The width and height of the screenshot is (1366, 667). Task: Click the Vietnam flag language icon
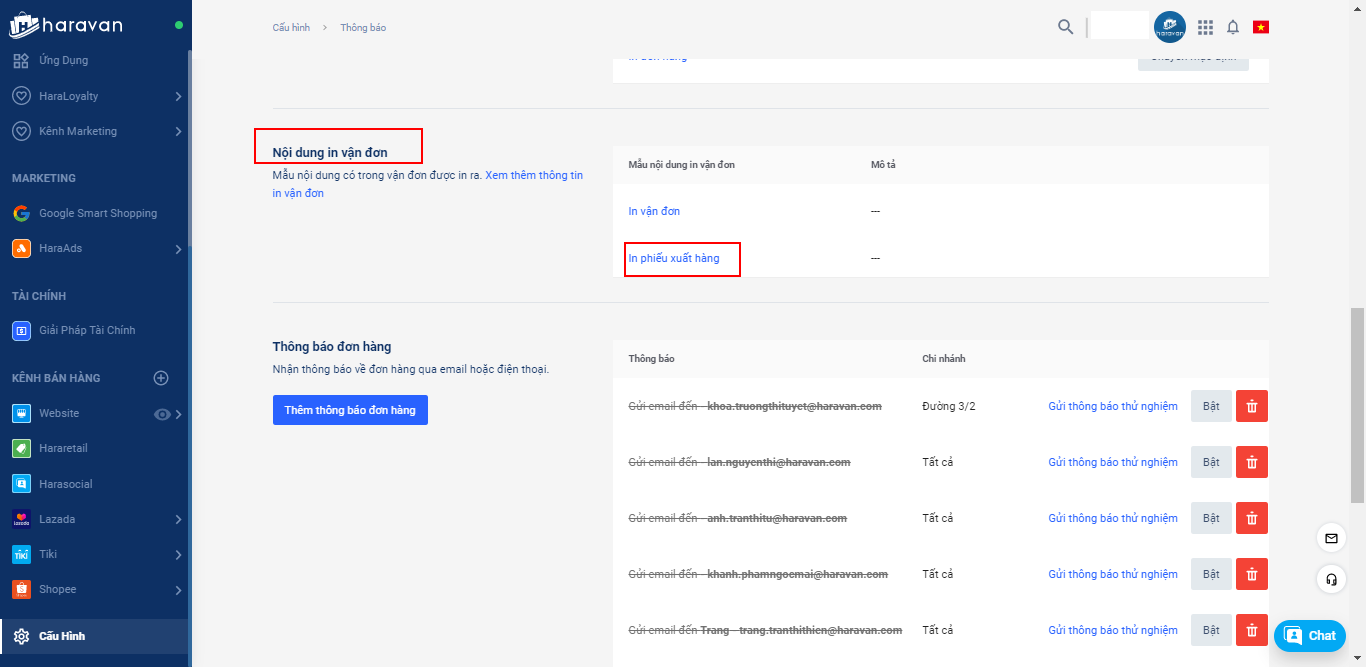pyautogui.click(x=1260, y=27)
